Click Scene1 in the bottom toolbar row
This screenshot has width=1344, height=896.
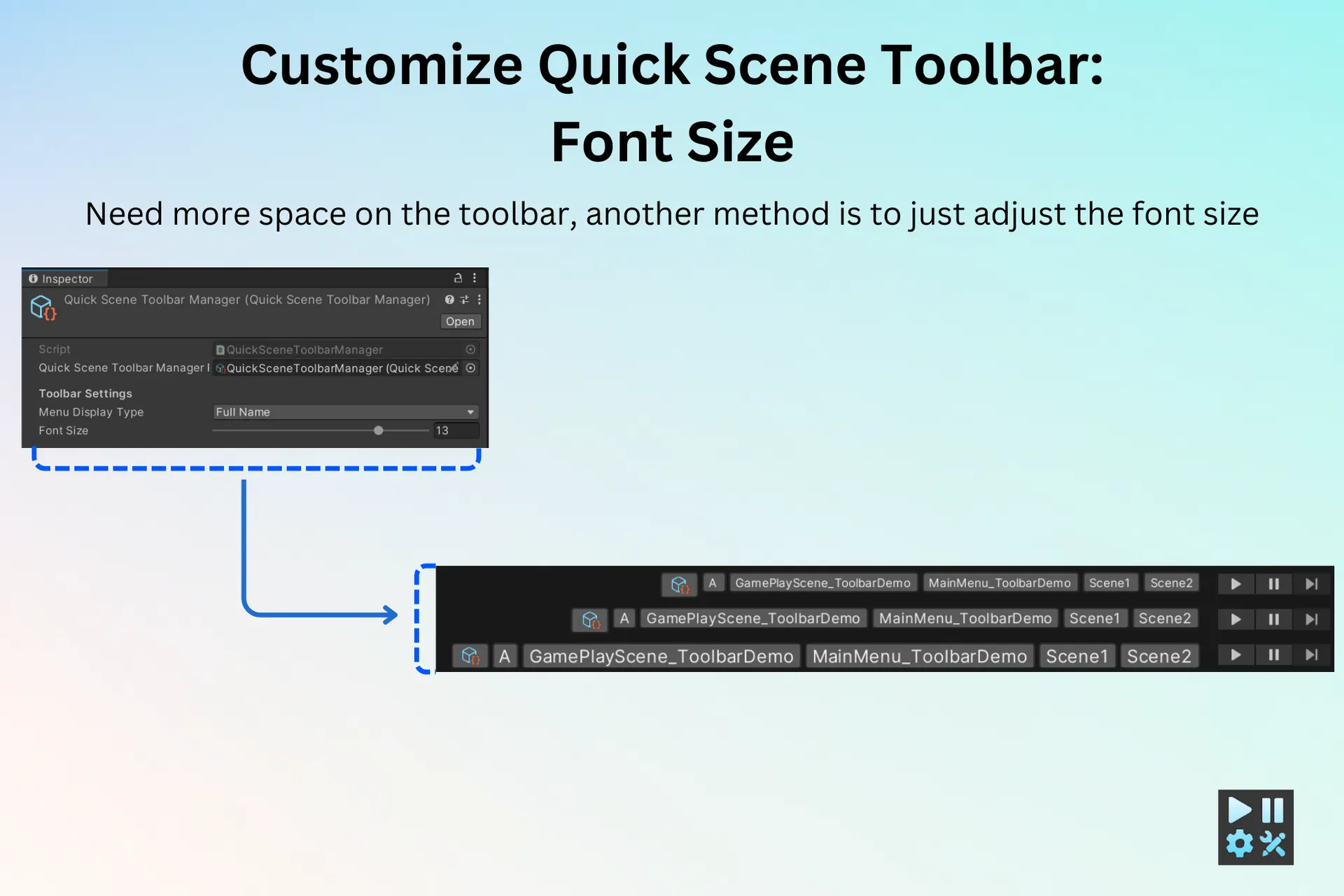[x=1077, y=657]
